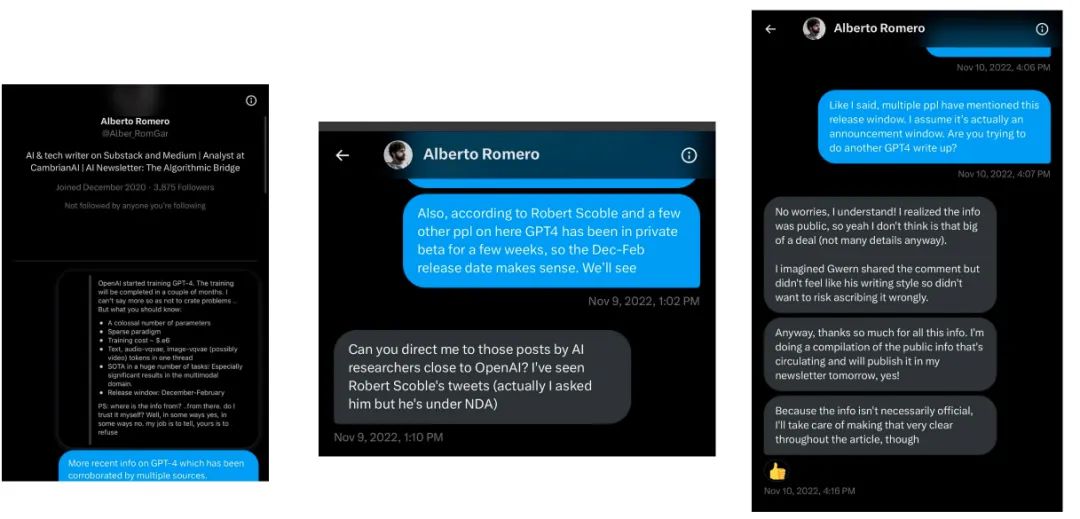
Task: Select the 'No worries, I understand!' message
Action: [x=880, y=255]
